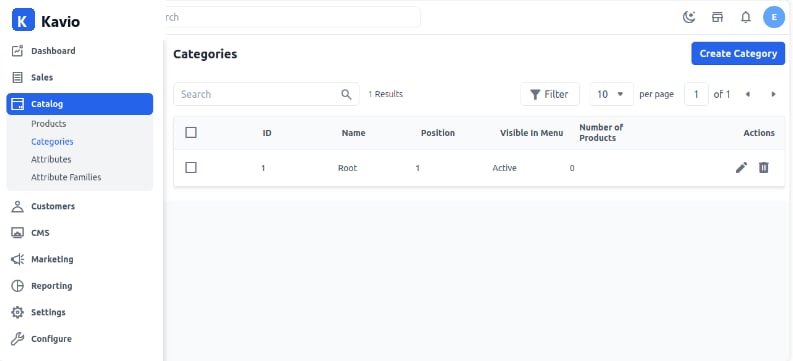
Task: Open the notifications bell
Action: click(745, 17)
